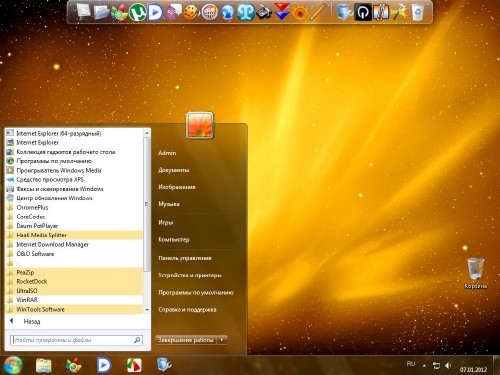This screenshot has height=375, width=500.
Task: Click the user account picture
Action: pyautogui.click(x=199, y=125)
